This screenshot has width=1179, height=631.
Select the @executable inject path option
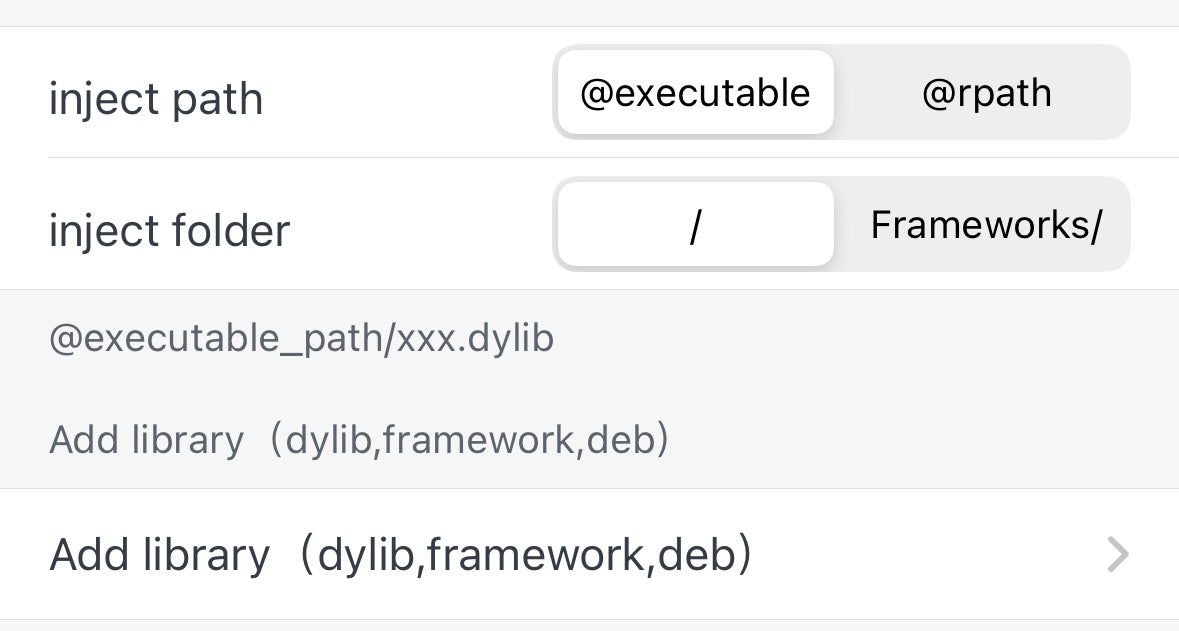(695, 93)
